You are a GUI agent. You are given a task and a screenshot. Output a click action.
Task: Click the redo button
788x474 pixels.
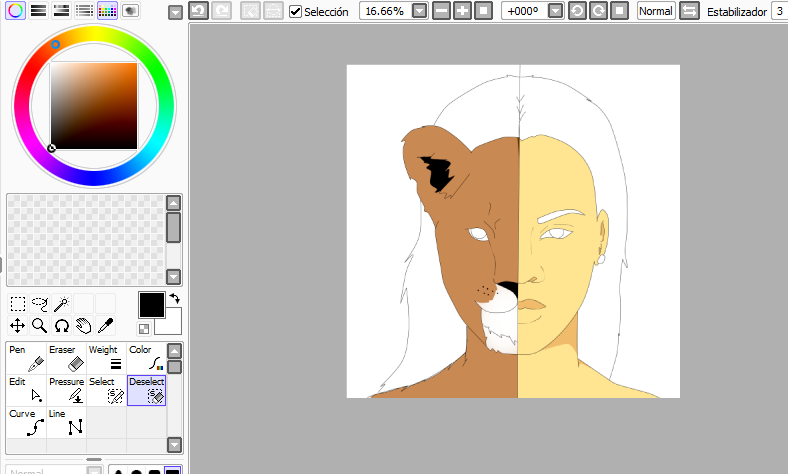(222, 11)
